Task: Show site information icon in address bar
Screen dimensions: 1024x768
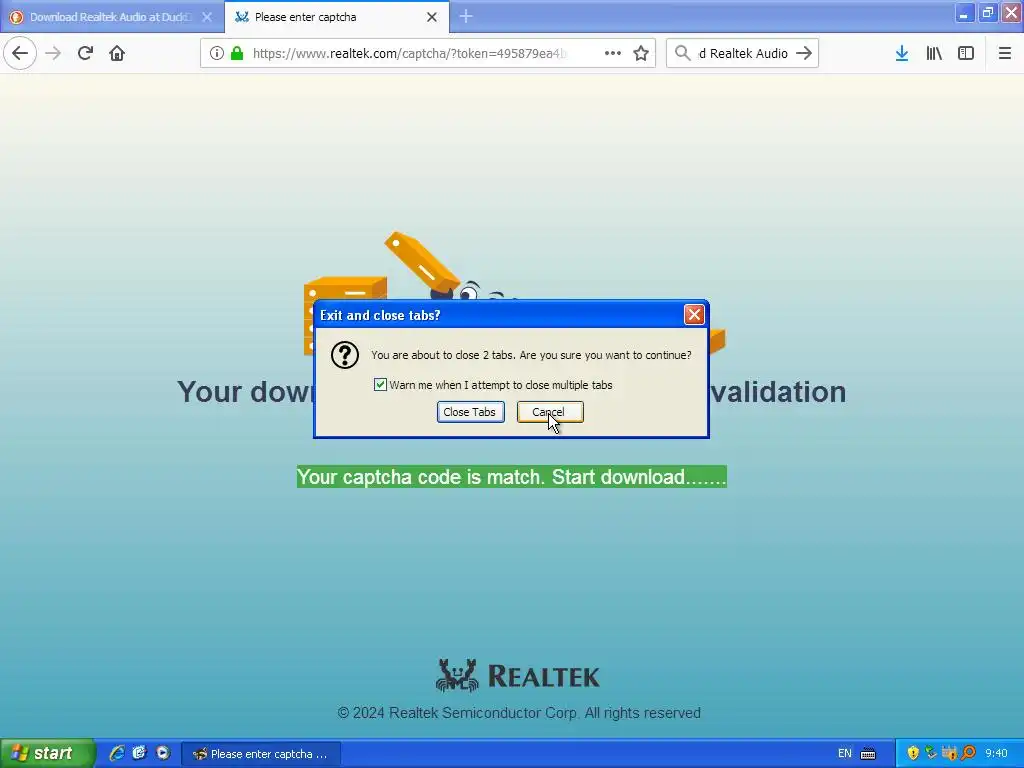Action: (x=216, y=53)
